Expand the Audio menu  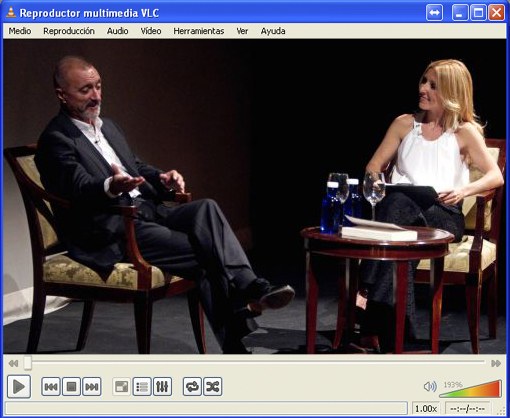tap(117, 31)
